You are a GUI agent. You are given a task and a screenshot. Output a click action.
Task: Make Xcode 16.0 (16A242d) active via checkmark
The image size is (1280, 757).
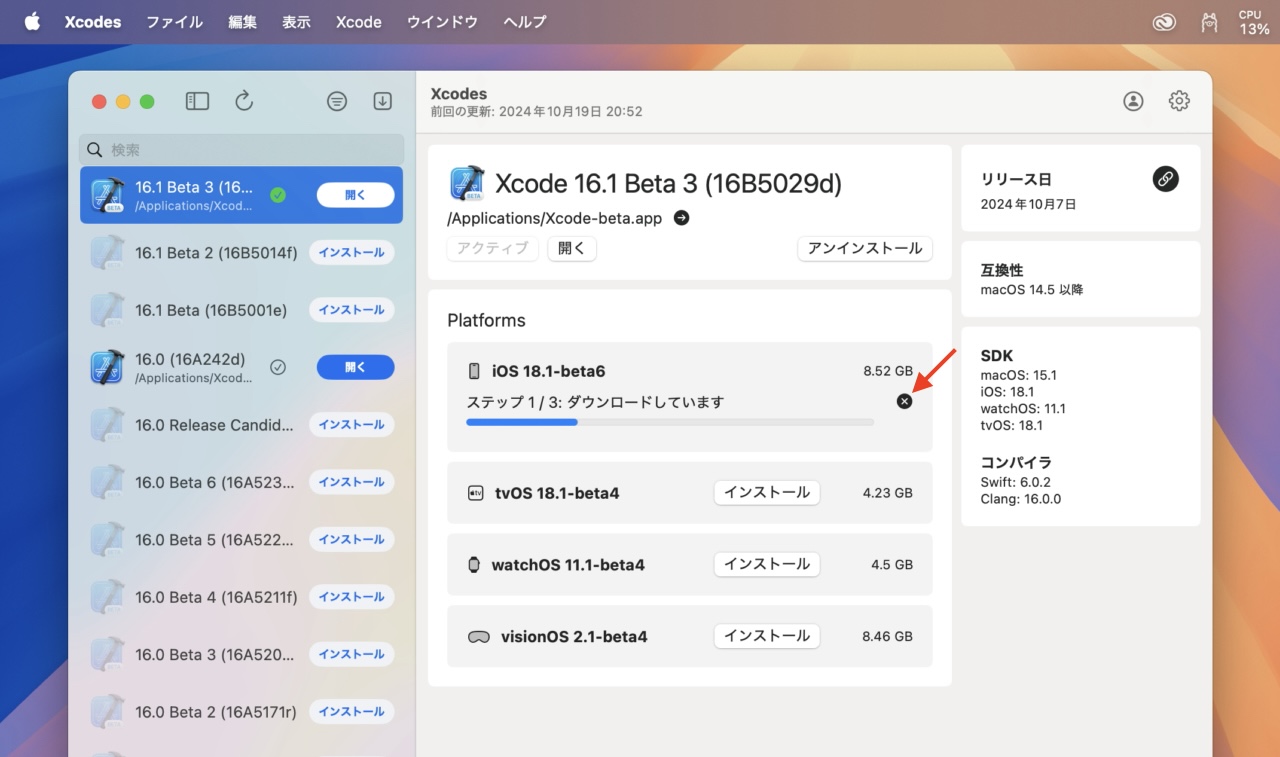[278, 367]
